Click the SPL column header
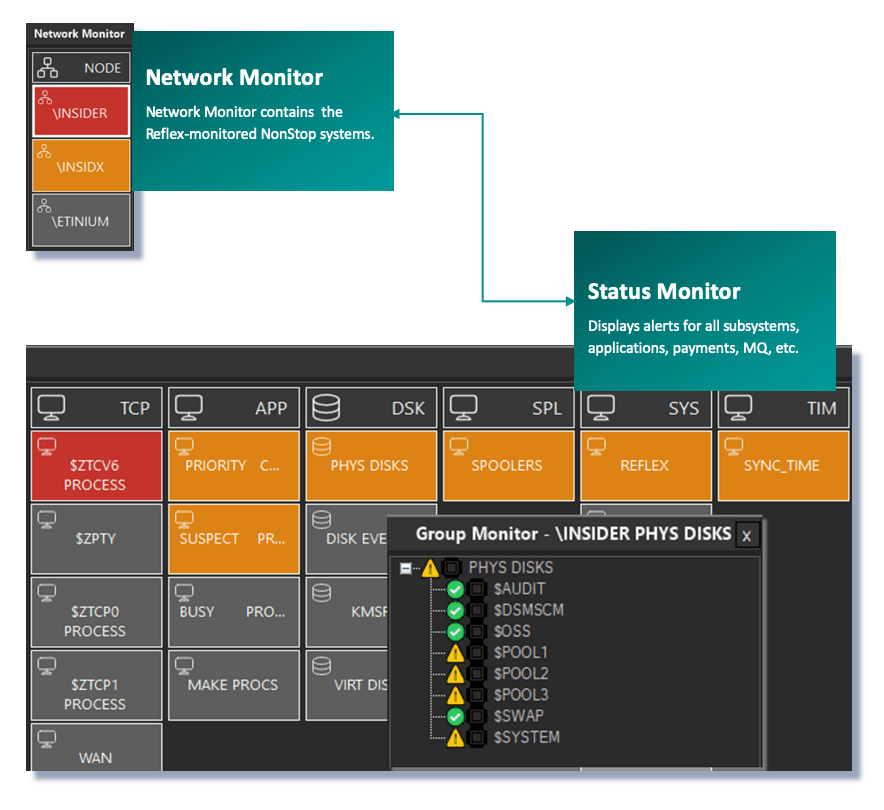The width and height of the screenshot is (884, 810). tap(509, 408)
